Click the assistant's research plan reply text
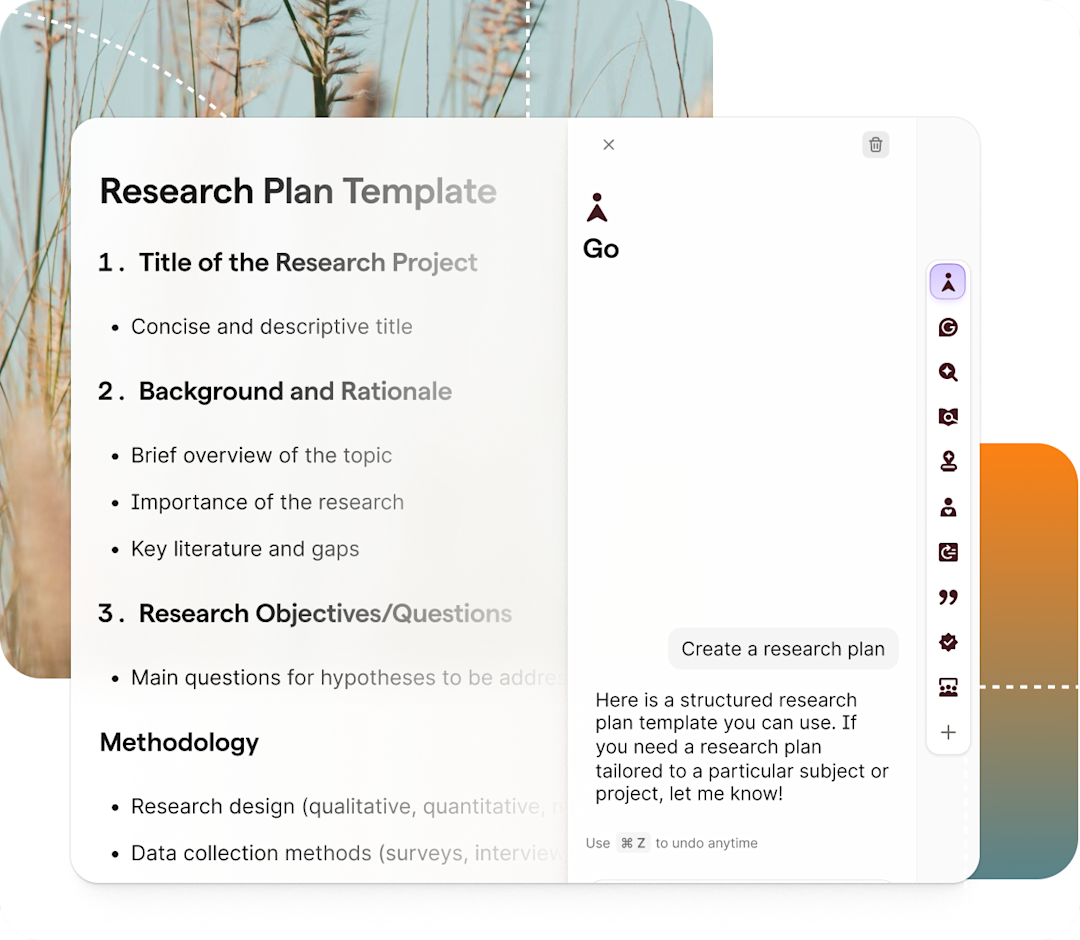This screenshot has width=1080, height=940. (x=741, y=746)
